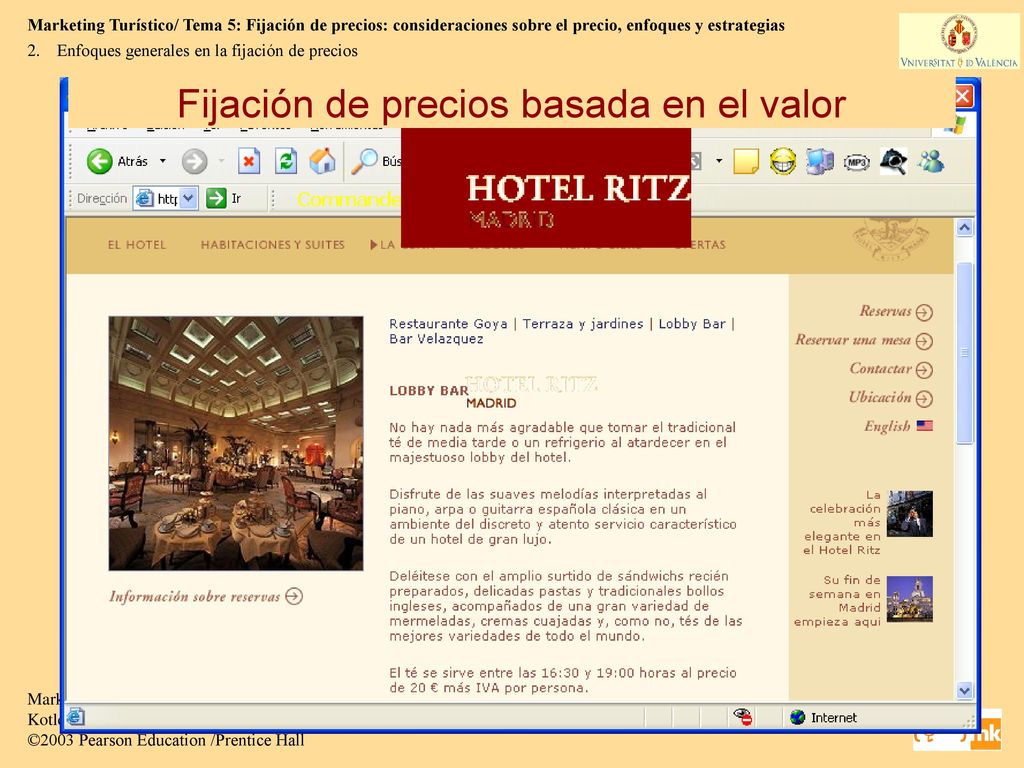The height and width of the screenshot is (768, 1024).
Task: Open the Atrás history dropdown arrow
Action: tap(163, 161)
